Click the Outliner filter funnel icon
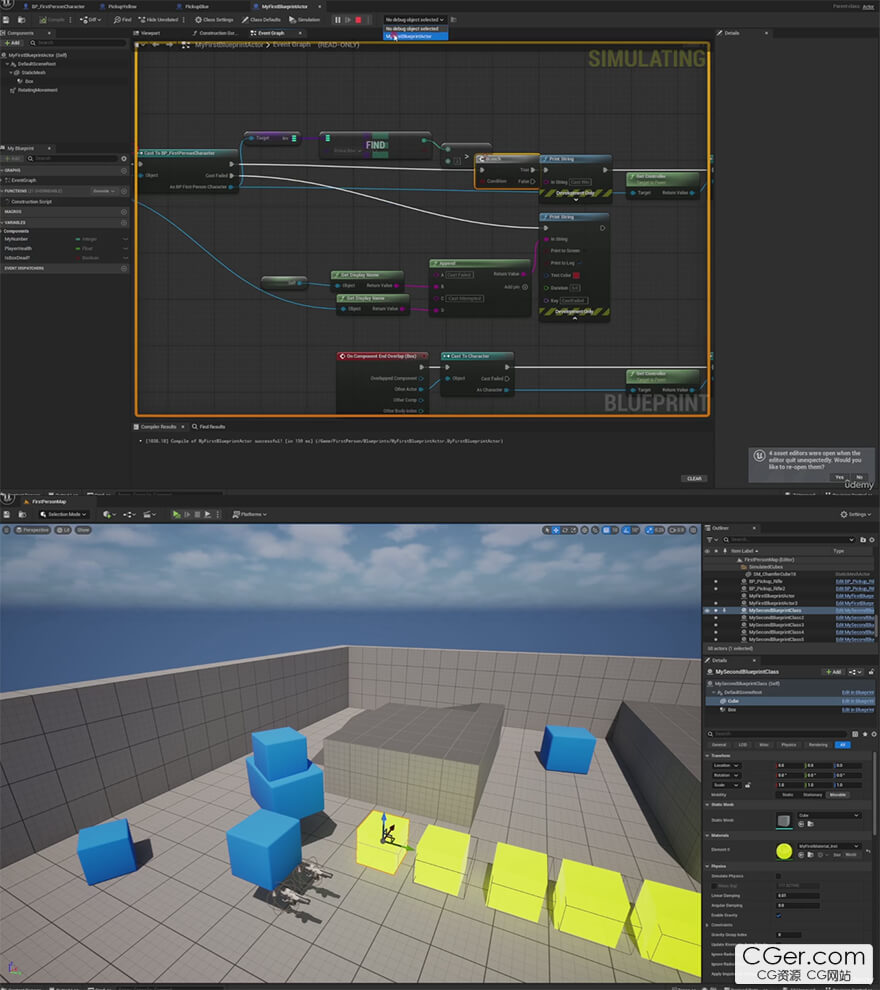Screen dimensions: 880x990 710,540
